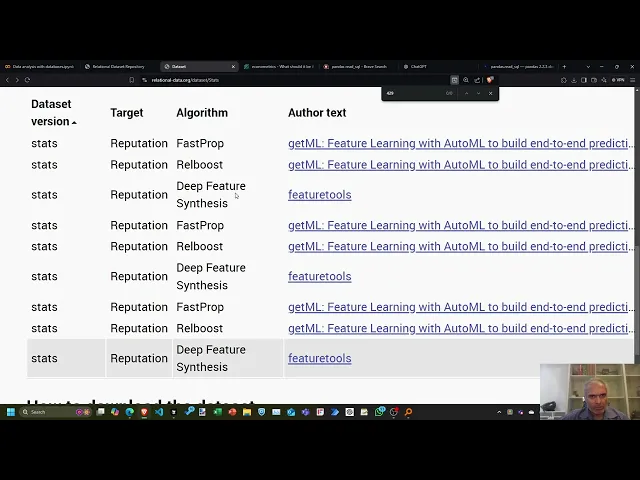Switch to econometrics tab
This screenshot has width=640, height=480.
pos(278,67)
